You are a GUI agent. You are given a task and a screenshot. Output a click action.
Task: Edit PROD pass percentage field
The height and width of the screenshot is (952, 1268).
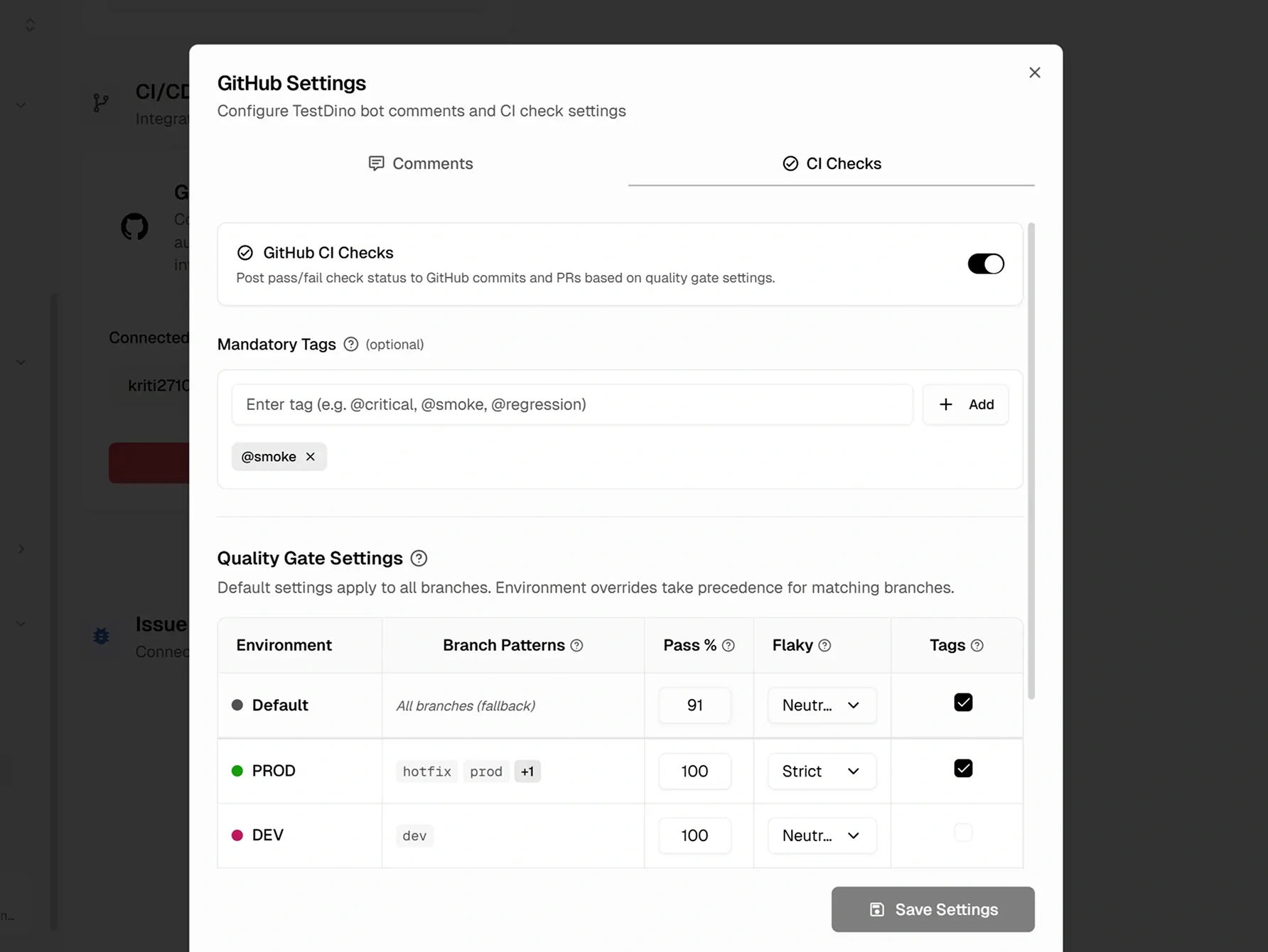694,772
